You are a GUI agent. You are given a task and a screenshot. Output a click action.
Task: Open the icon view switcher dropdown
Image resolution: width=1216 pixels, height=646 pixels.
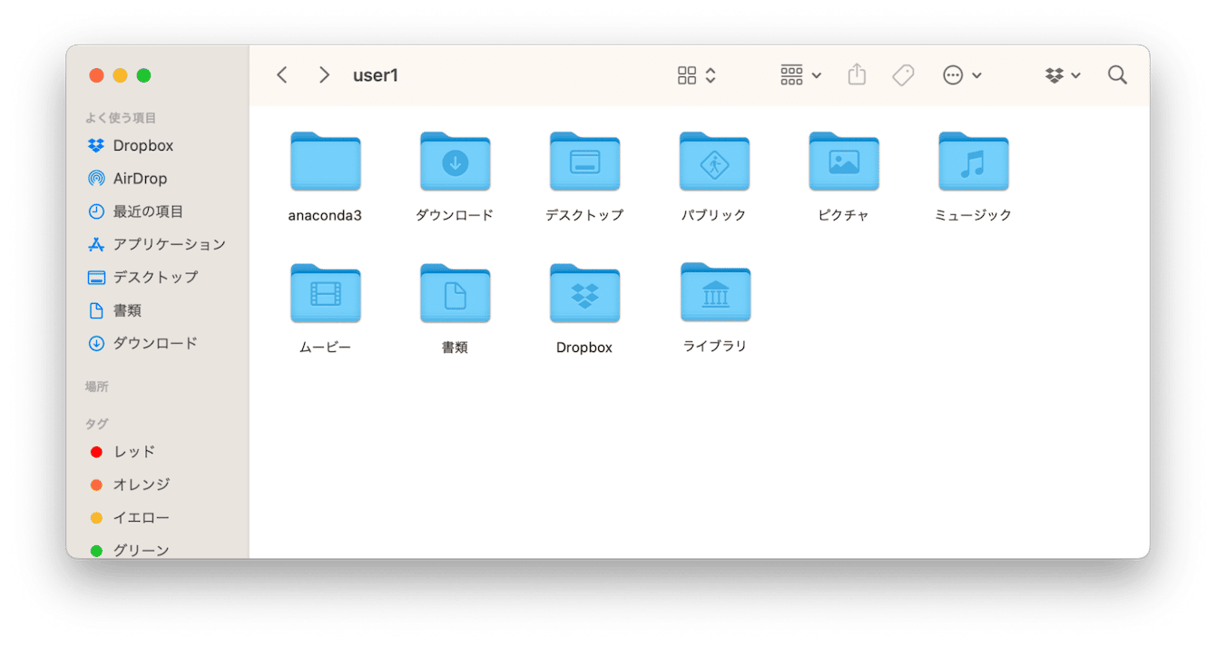[x=697, y=76]
